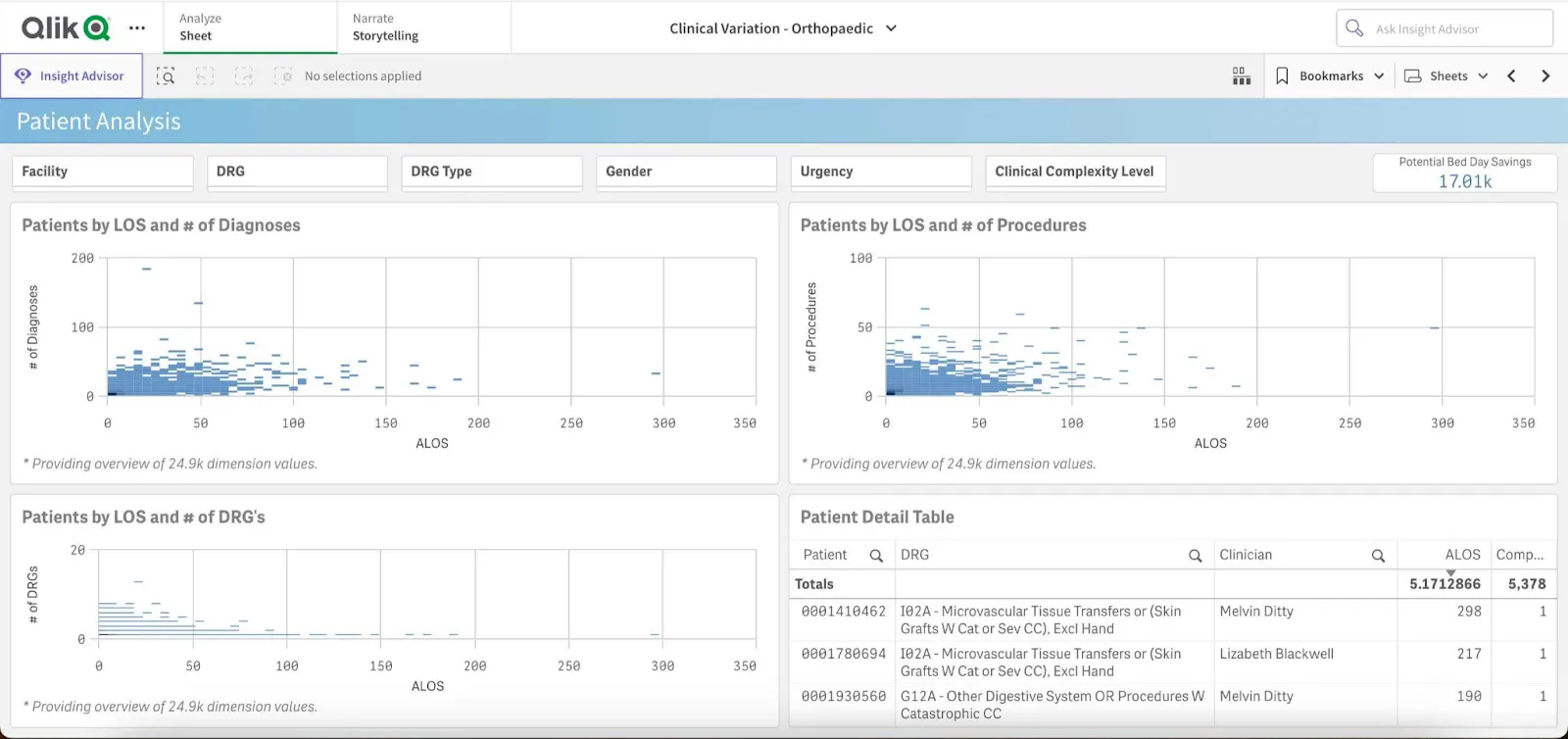The image size is (1568, 739).
Task: Open the Clinical Complexity Level filter pane
Action: (1075, 172)
